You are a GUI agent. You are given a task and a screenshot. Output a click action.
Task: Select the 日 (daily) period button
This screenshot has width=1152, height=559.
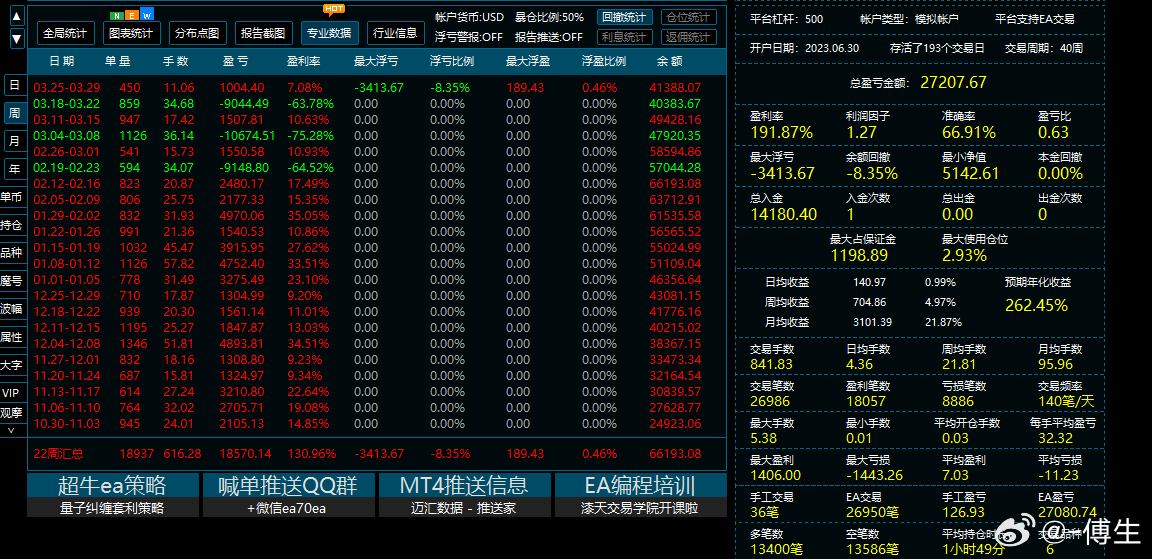[x=14, y=86]
